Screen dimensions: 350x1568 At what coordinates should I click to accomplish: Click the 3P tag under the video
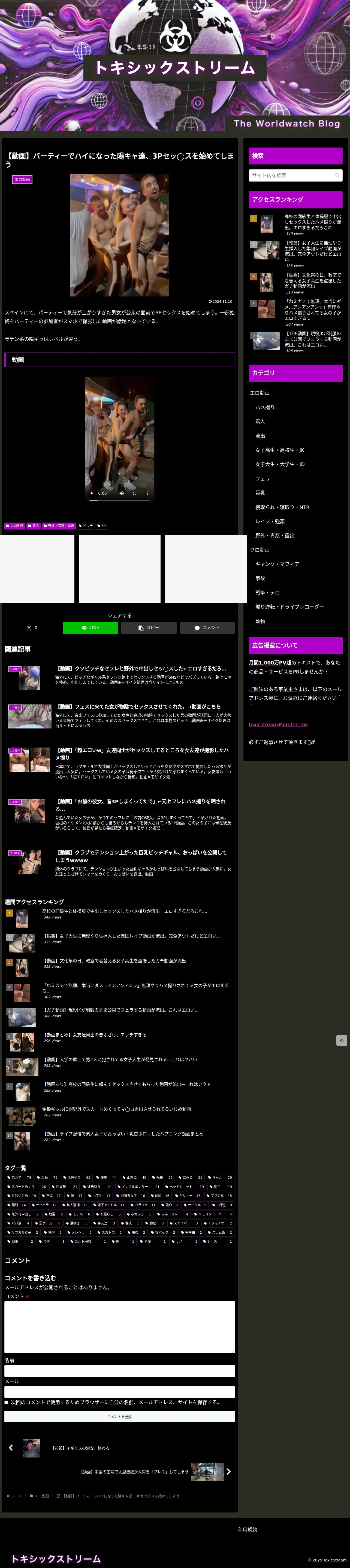(x=101, y=526)
